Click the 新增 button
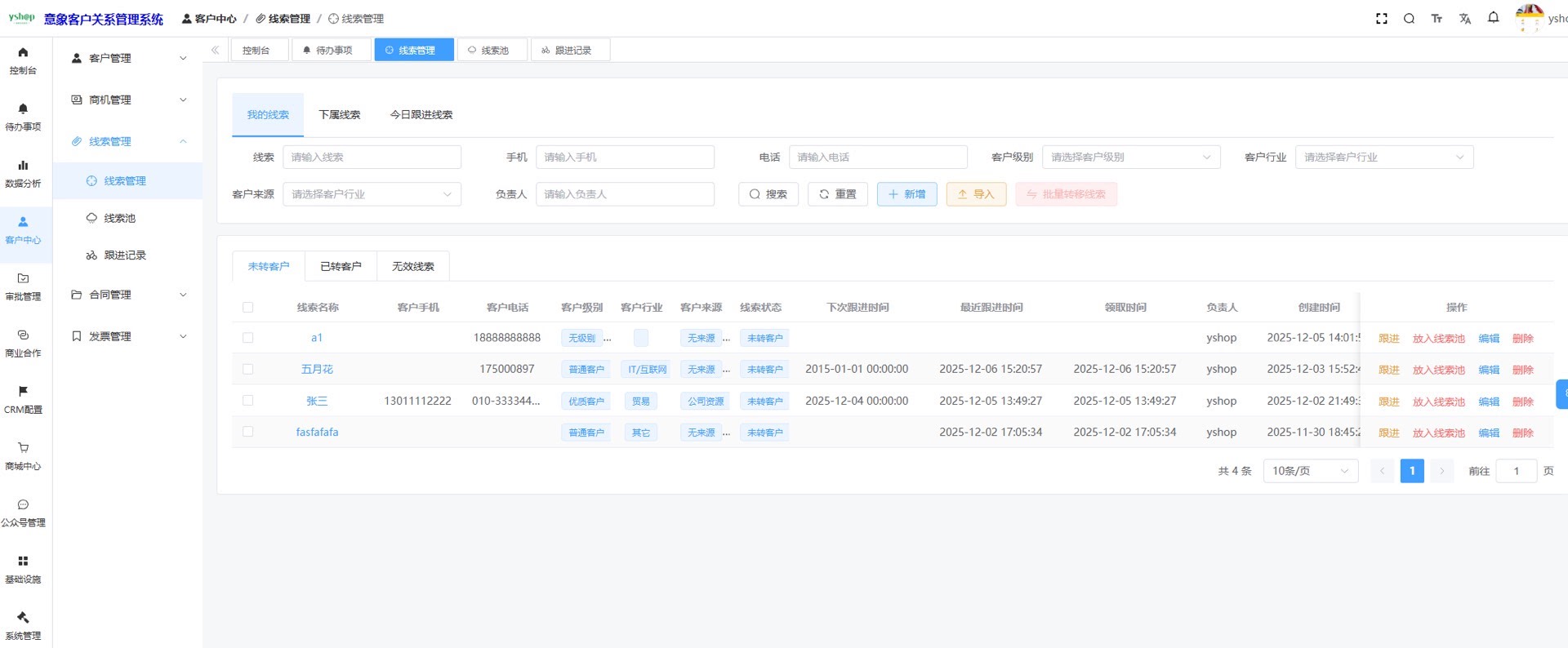This screenshot has width=1568, height=648. coord(906,194)
